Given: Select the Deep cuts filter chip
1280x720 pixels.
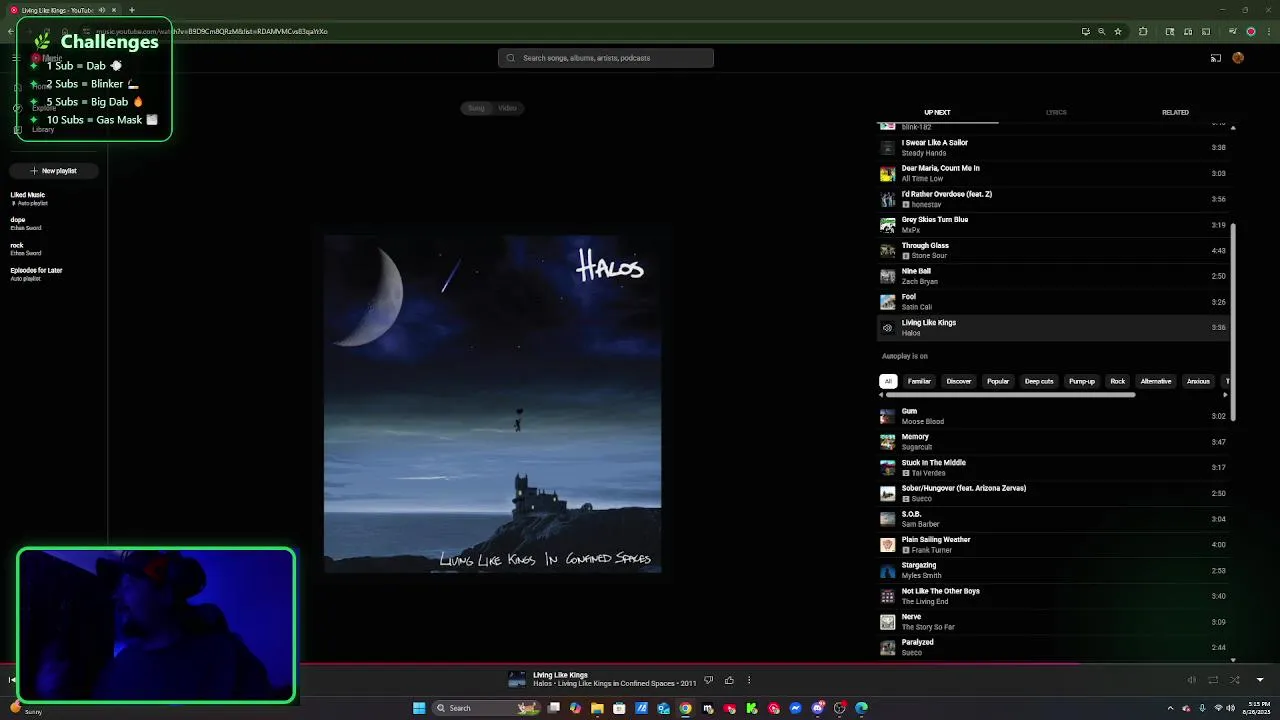Looking at the screenshot, I should click(1039, 381).
